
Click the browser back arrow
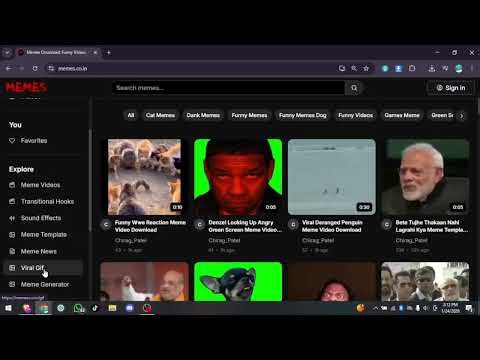point(9,68)
